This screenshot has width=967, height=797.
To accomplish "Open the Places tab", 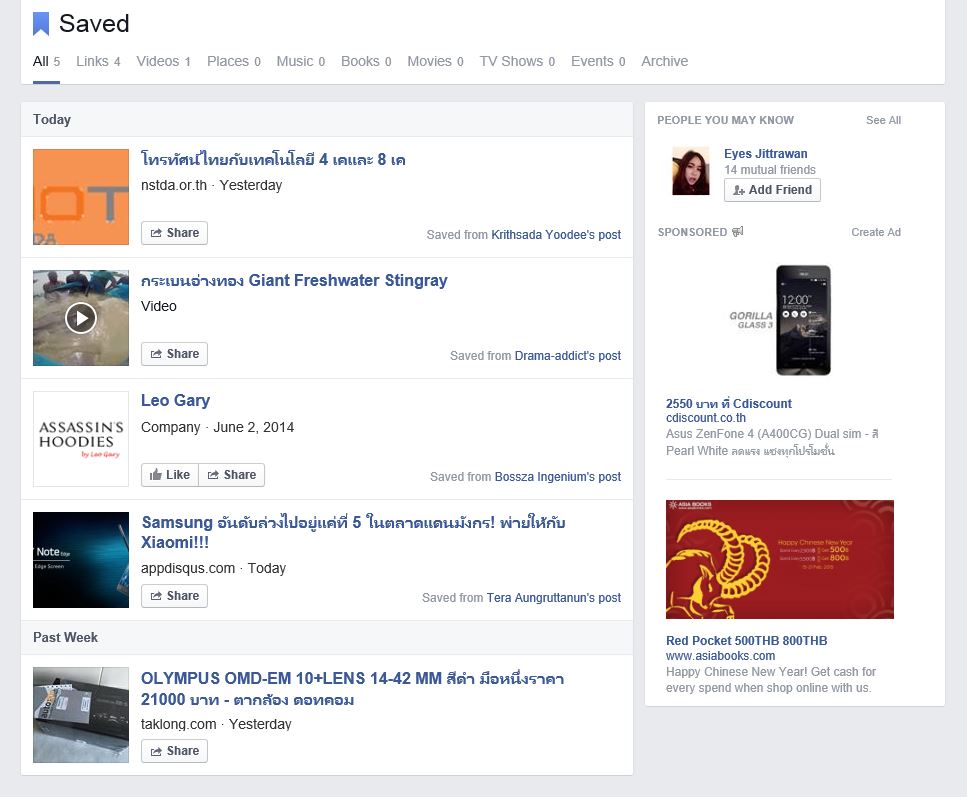I will (x=234, y=61).
